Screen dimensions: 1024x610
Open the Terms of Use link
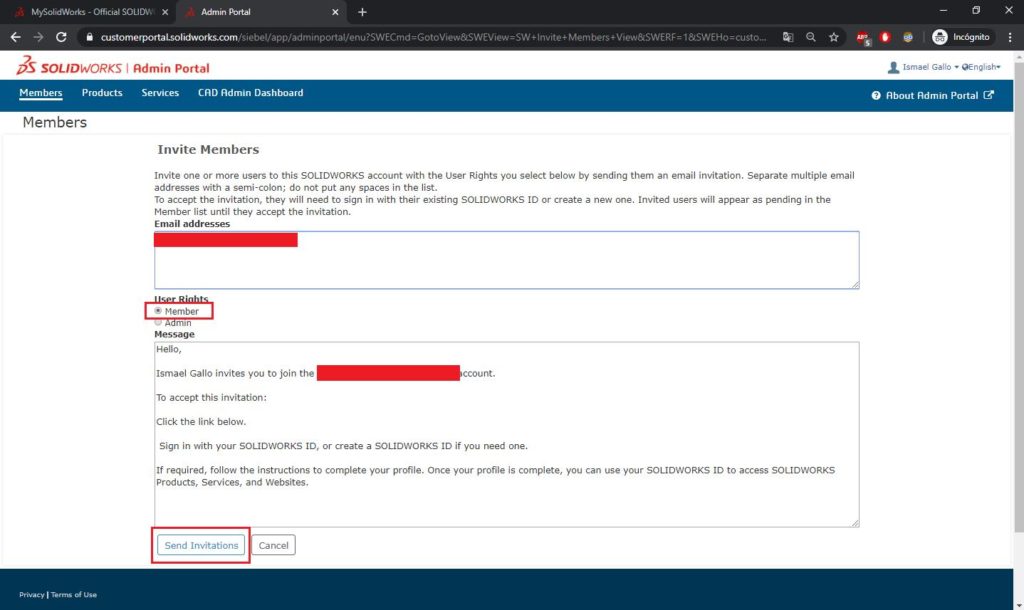coord(74,595)
